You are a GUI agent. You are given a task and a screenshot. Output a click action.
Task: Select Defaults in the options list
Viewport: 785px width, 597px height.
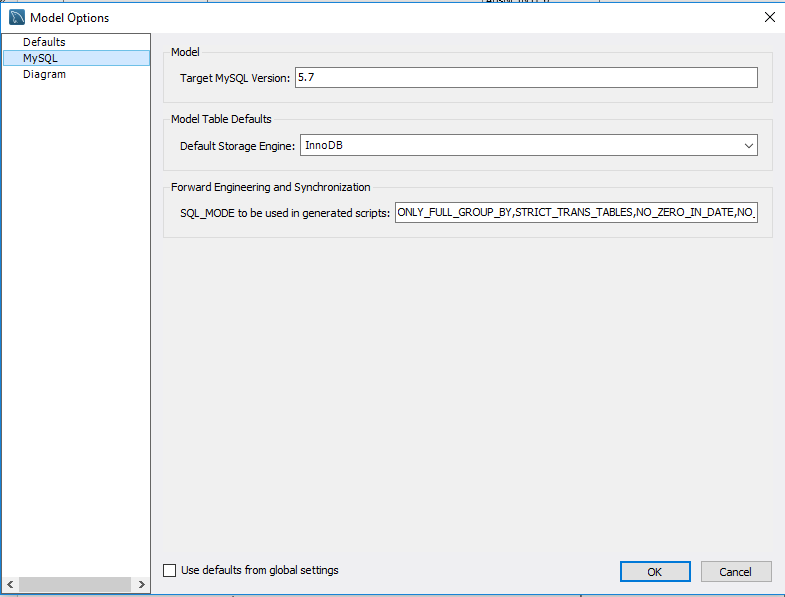(44, 42)
